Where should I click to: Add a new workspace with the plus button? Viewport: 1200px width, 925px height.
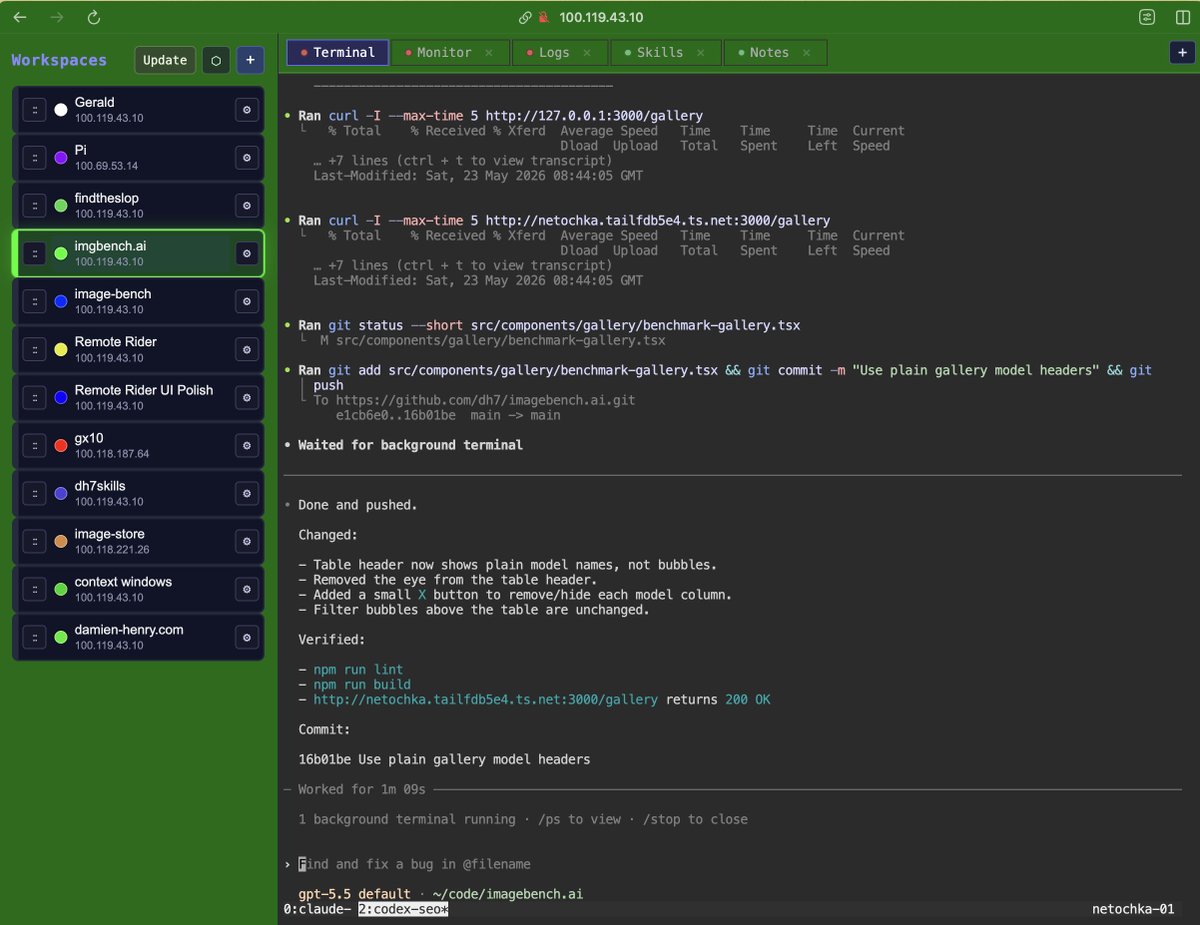(250, 60)
